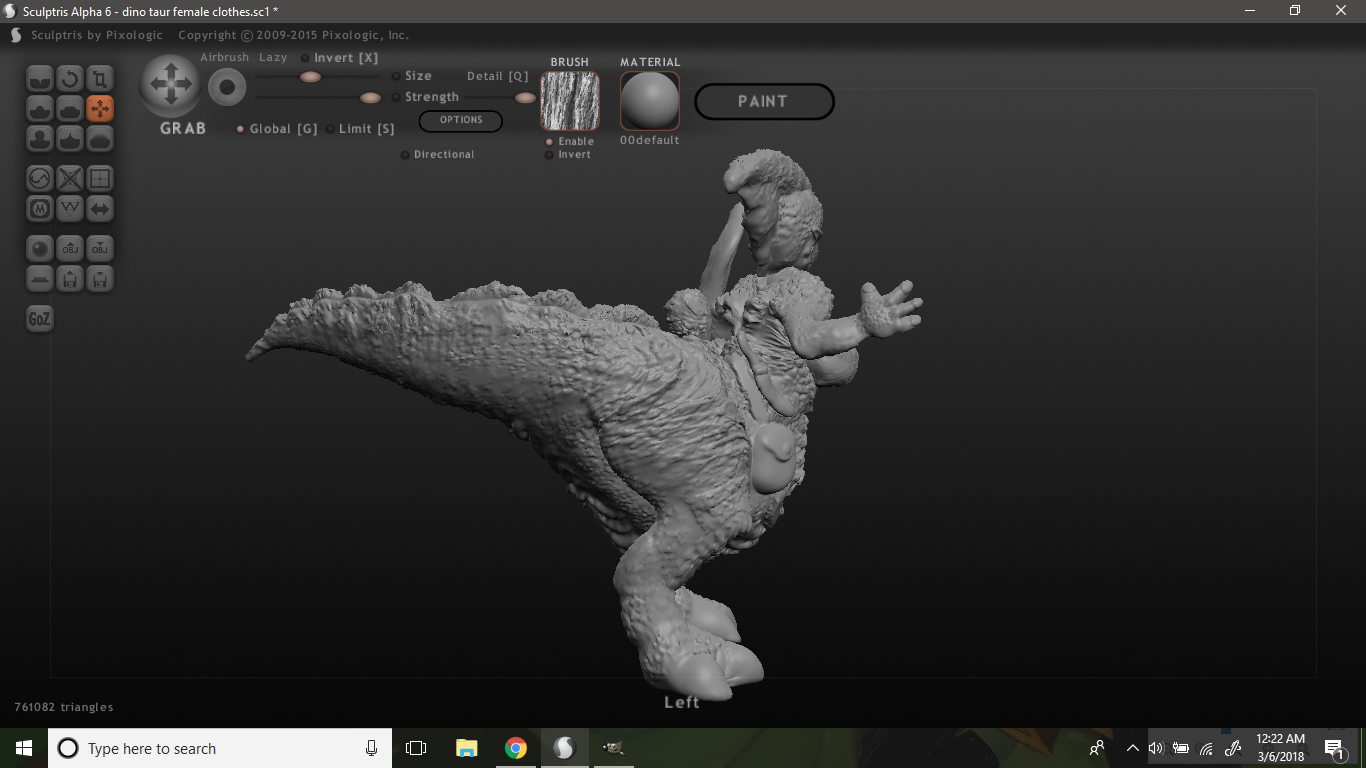Switch to PAINT mode
Image resolution: width=1366 pixels, height=768 pixels.
(763, 101)
